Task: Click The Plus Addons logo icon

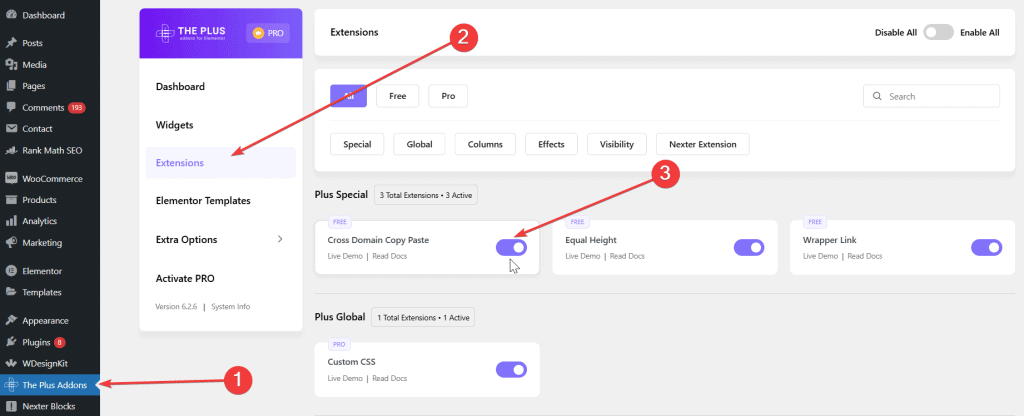Action: click(11, 385)
